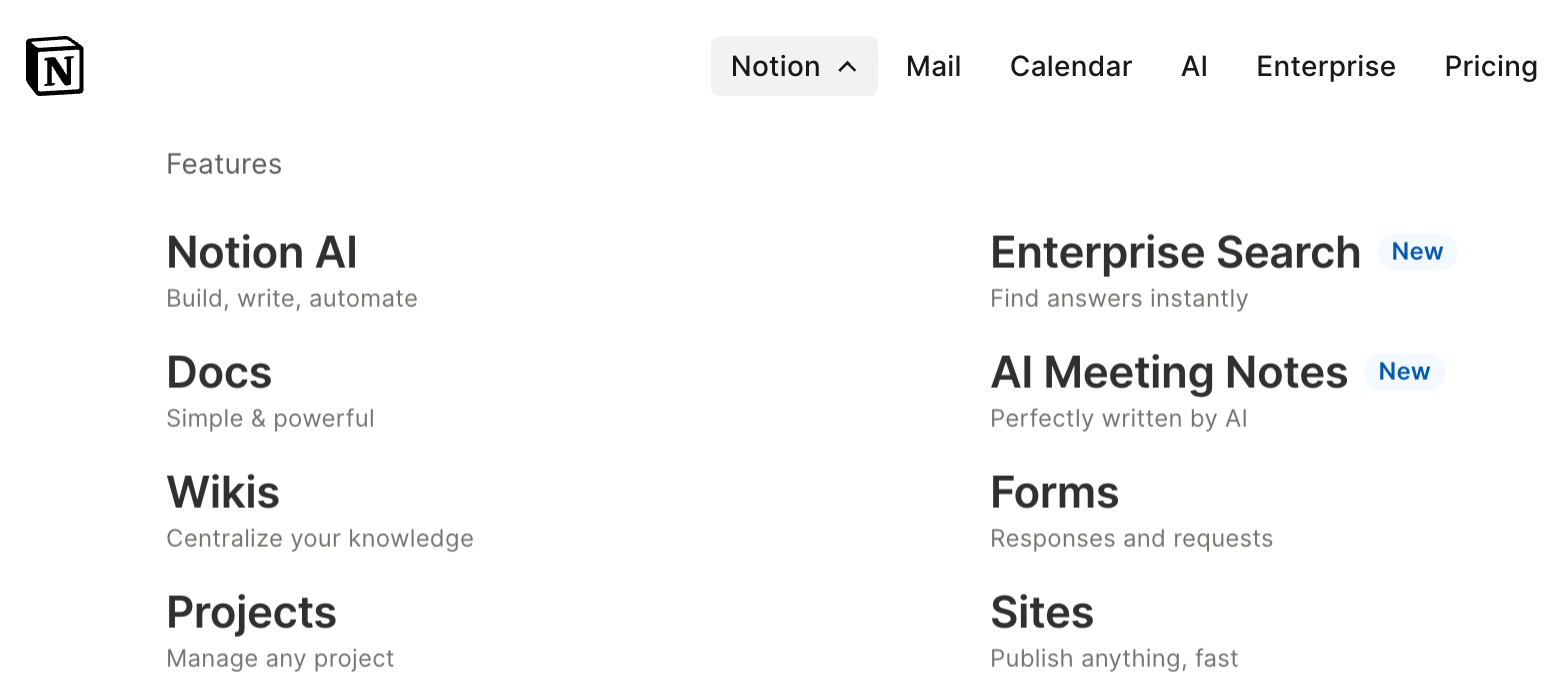The width and height of the screenshot is (1560, 698).
Task: Click the chevron beside Notion
Action: point(847,67)
